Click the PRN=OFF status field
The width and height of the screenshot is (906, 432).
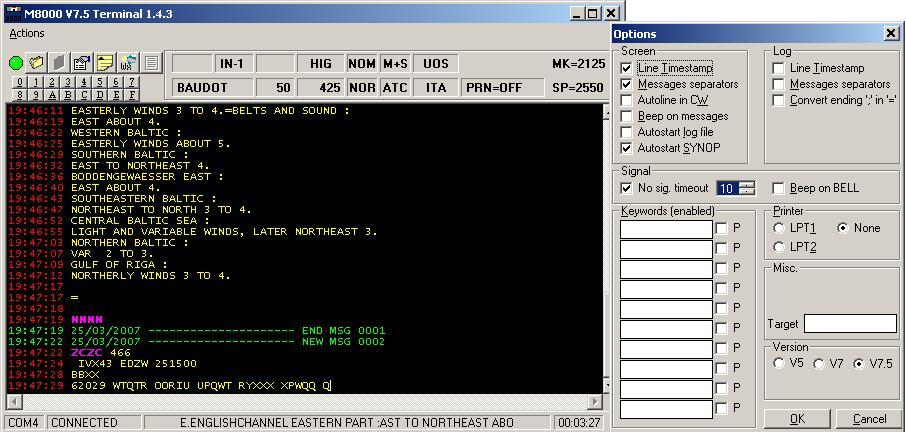point(503,88)
